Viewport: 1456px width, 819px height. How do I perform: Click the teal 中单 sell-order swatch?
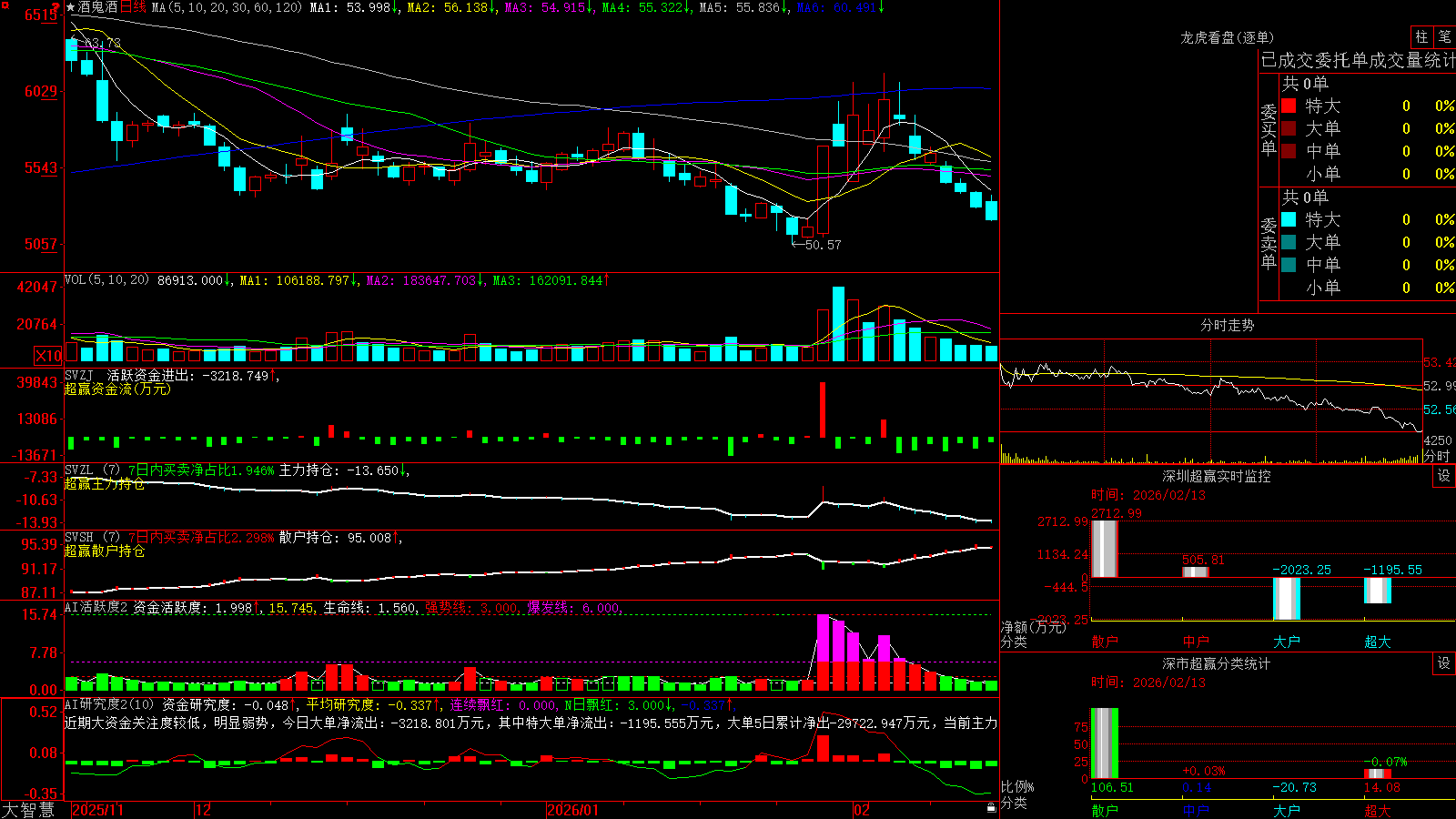[1289, 265]
